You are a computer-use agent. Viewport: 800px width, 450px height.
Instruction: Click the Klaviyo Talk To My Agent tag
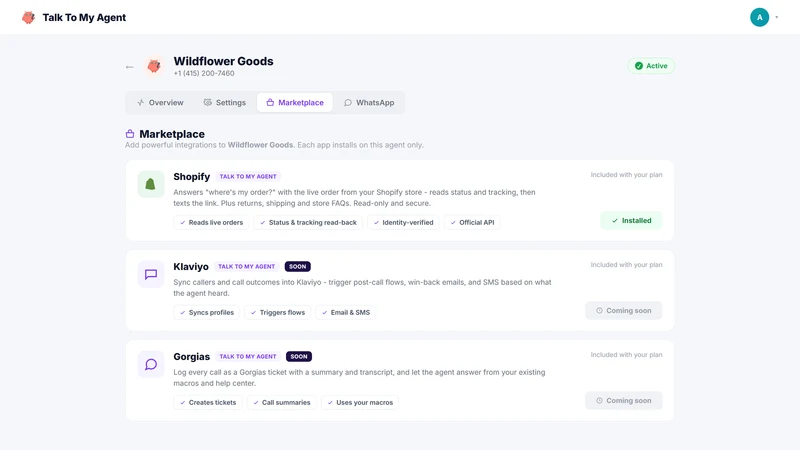pos(246,266)
